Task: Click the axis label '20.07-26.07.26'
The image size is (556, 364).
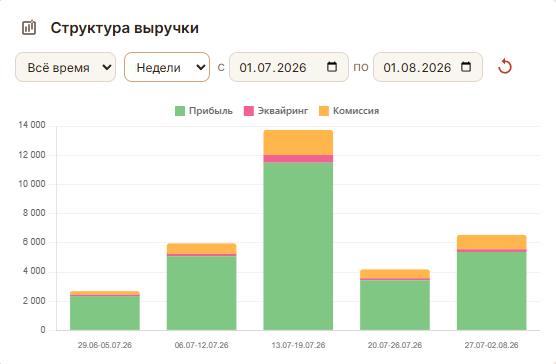Action: (x=395, y=345)
